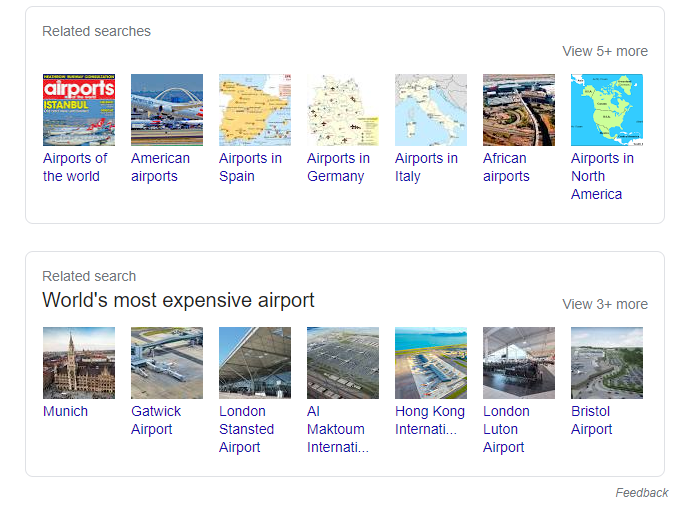Expand View 3+ more expensive airports
Image resolution: width=692 pixels, height=505 pixels.
[x=605, y=304]
